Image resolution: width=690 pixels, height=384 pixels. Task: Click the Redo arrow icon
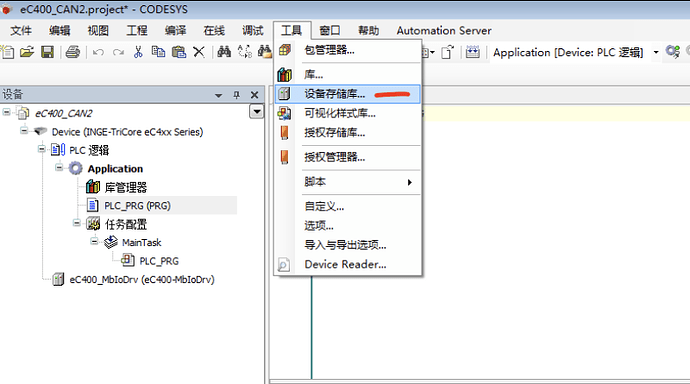tap(118, 52)
